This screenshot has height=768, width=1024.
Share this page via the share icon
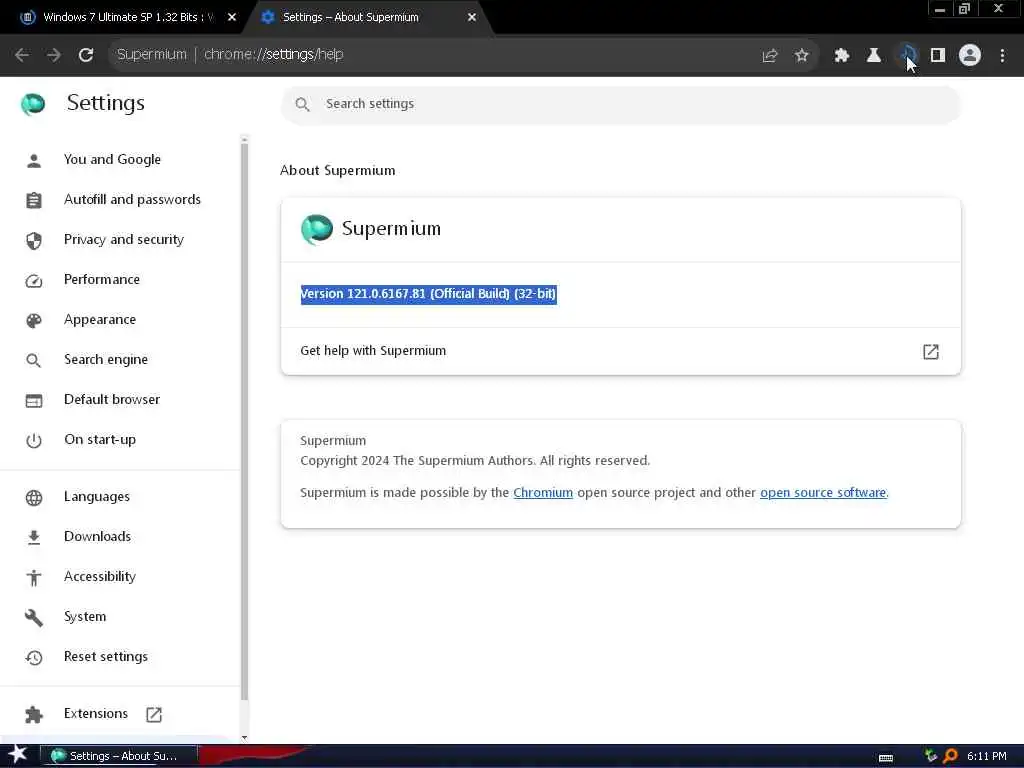click(x=770, y=56)
